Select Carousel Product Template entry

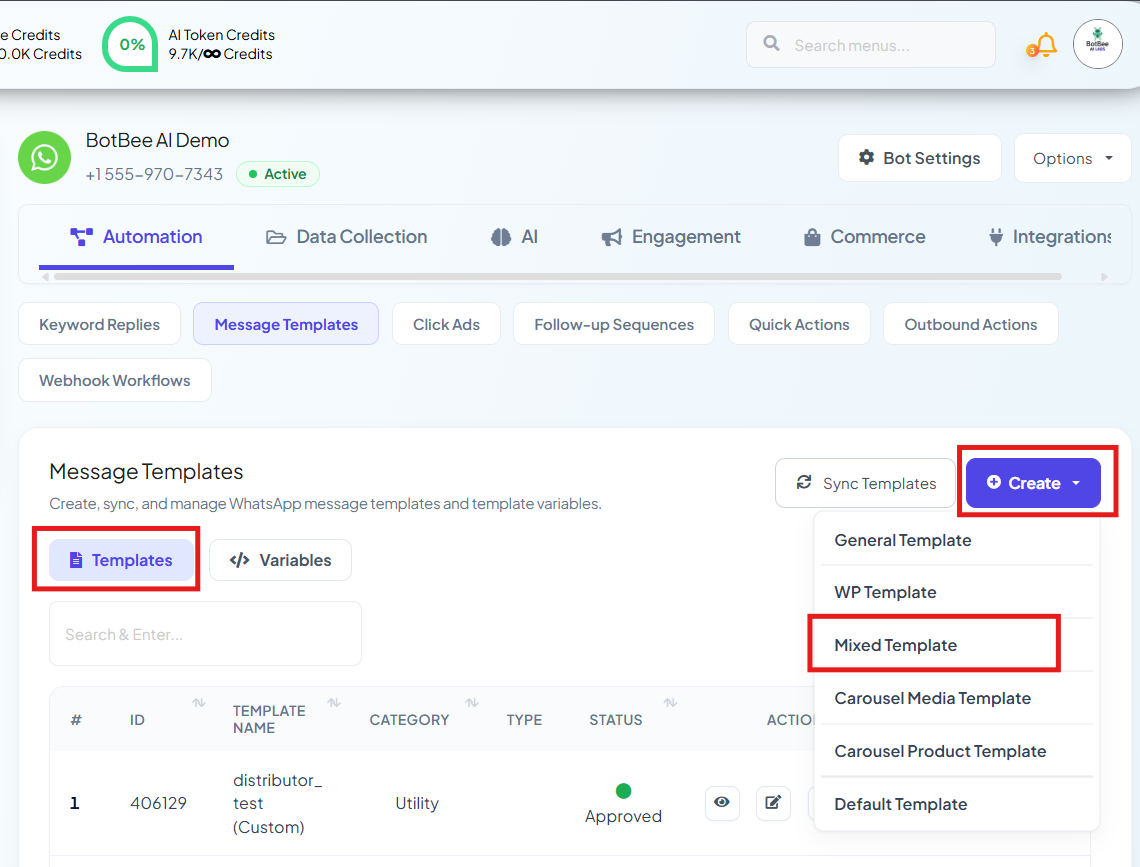[x=956, y=751]
